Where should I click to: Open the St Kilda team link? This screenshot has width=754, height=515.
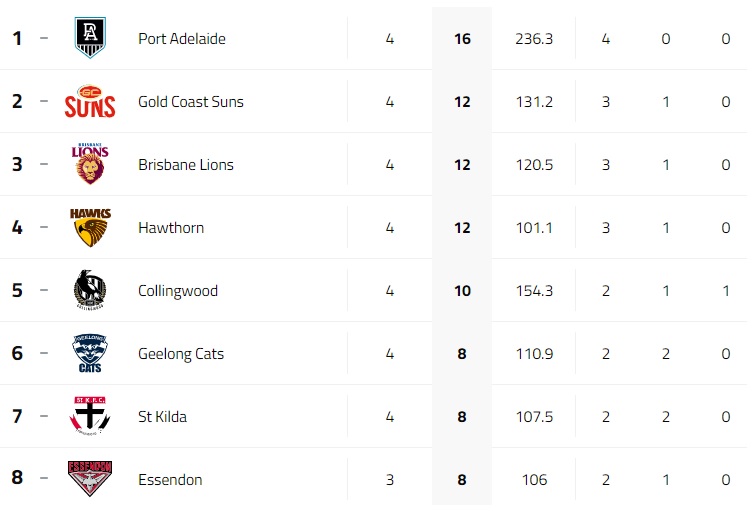click(x=163, y=417)
